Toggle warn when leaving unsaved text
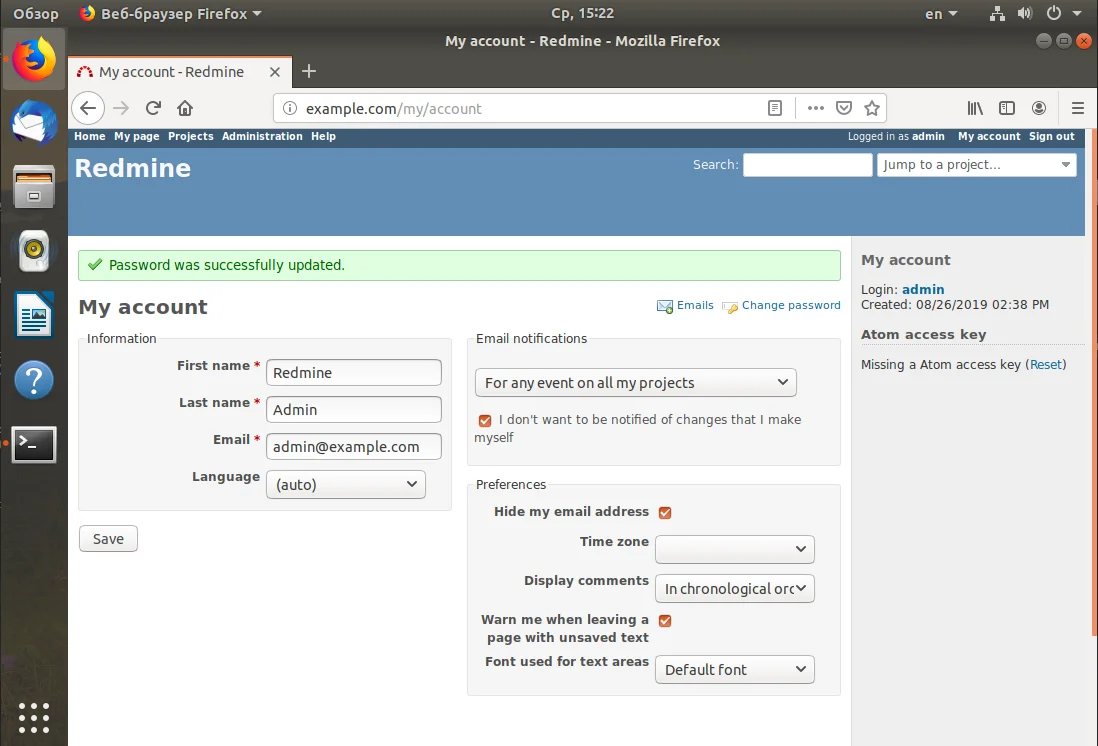Viewport: 1098px width, 746px height. [x=665, y=621]
